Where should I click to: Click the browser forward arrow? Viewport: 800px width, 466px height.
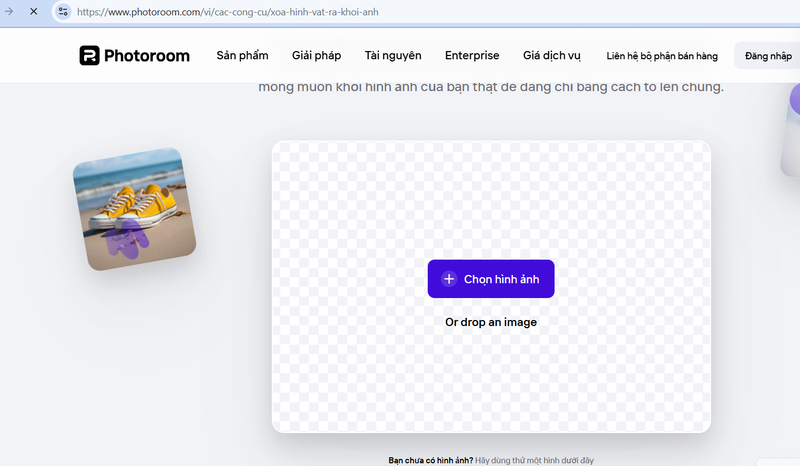pyautogui.click(x=9, y=11)
